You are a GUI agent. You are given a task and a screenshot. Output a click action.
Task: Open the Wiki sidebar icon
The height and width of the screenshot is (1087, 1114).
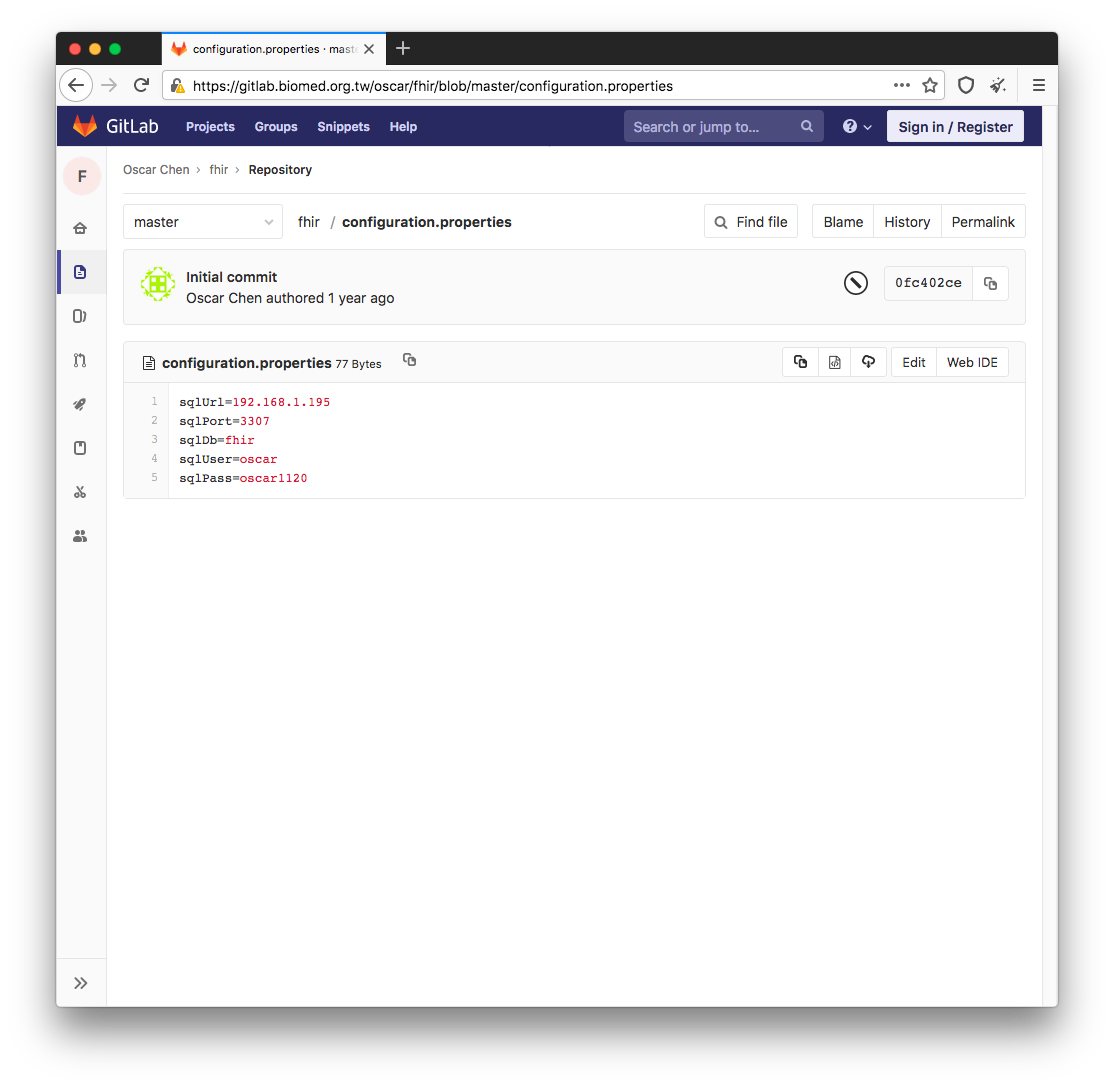pyautogui.click(x=80, y=448)
